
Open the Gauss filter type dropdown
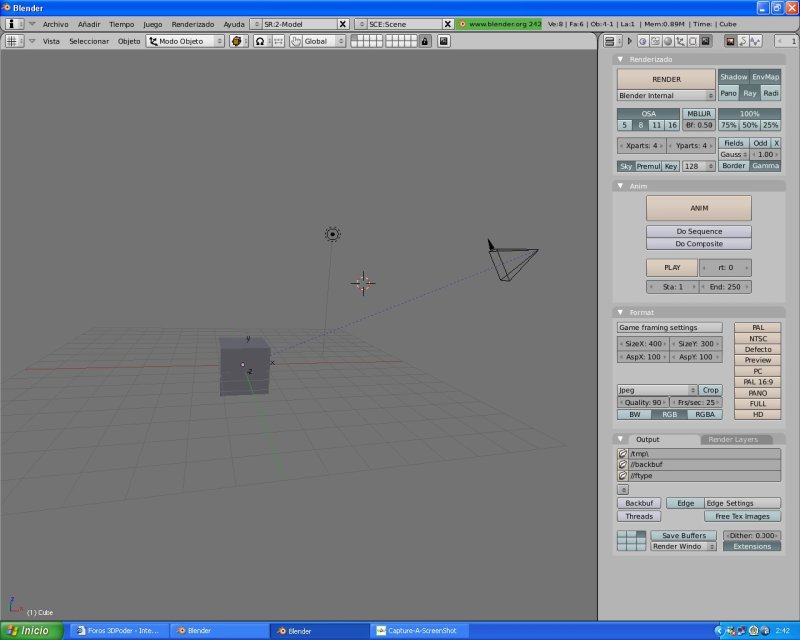point(734,155)
